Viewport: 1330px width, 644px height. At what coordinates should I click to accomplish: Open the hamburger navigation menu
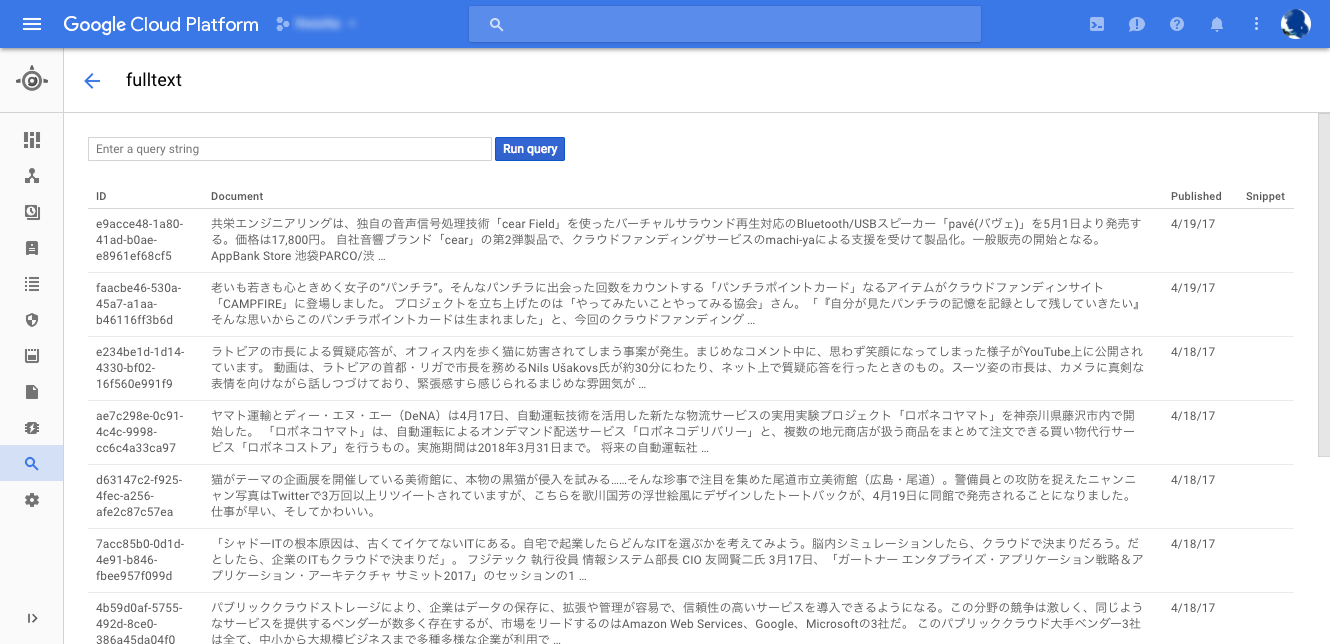(34, 24)
